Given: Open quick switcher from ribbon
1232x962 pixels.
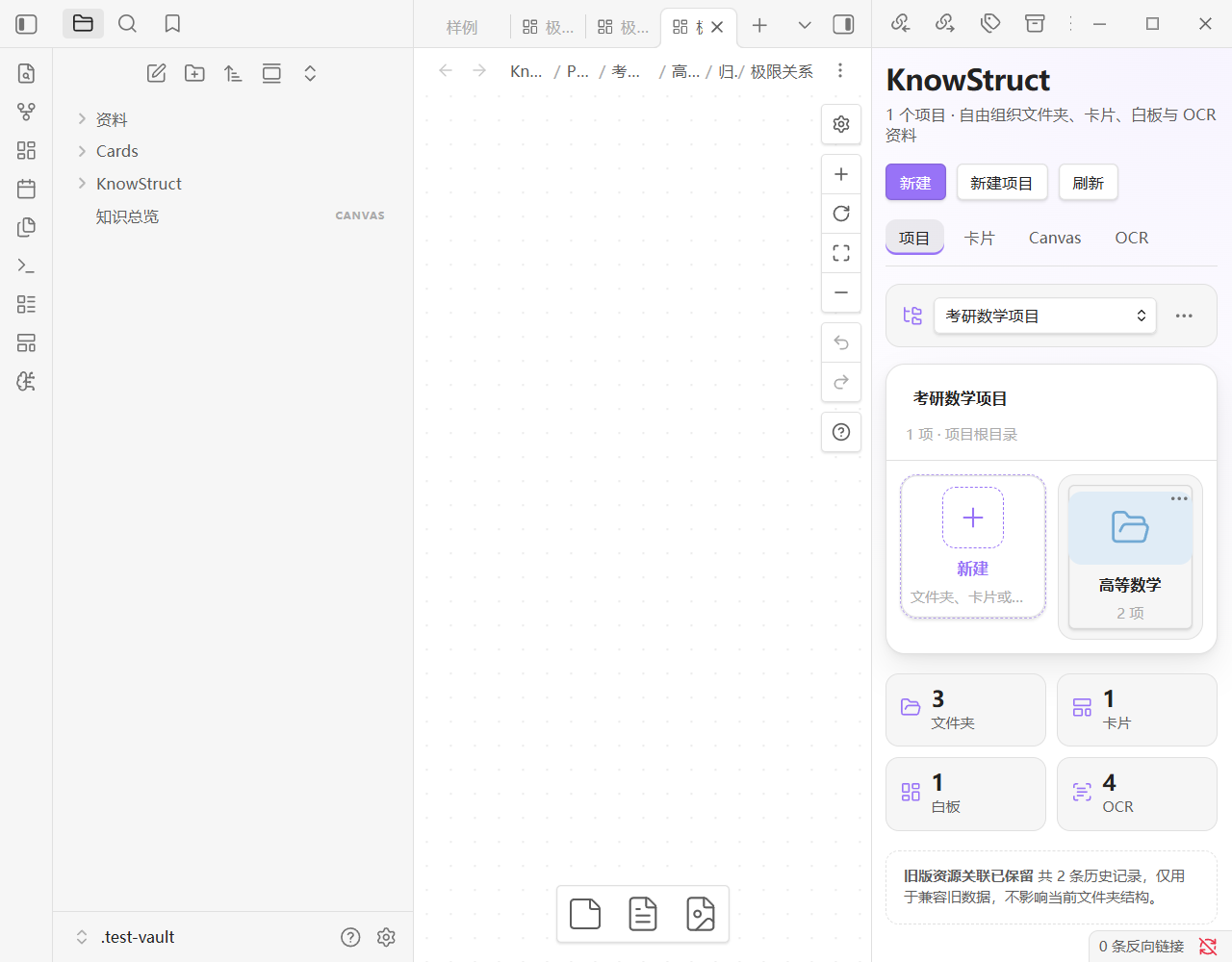Looking at the screenshot, I should pyautogui.click(x=27, y=73).
